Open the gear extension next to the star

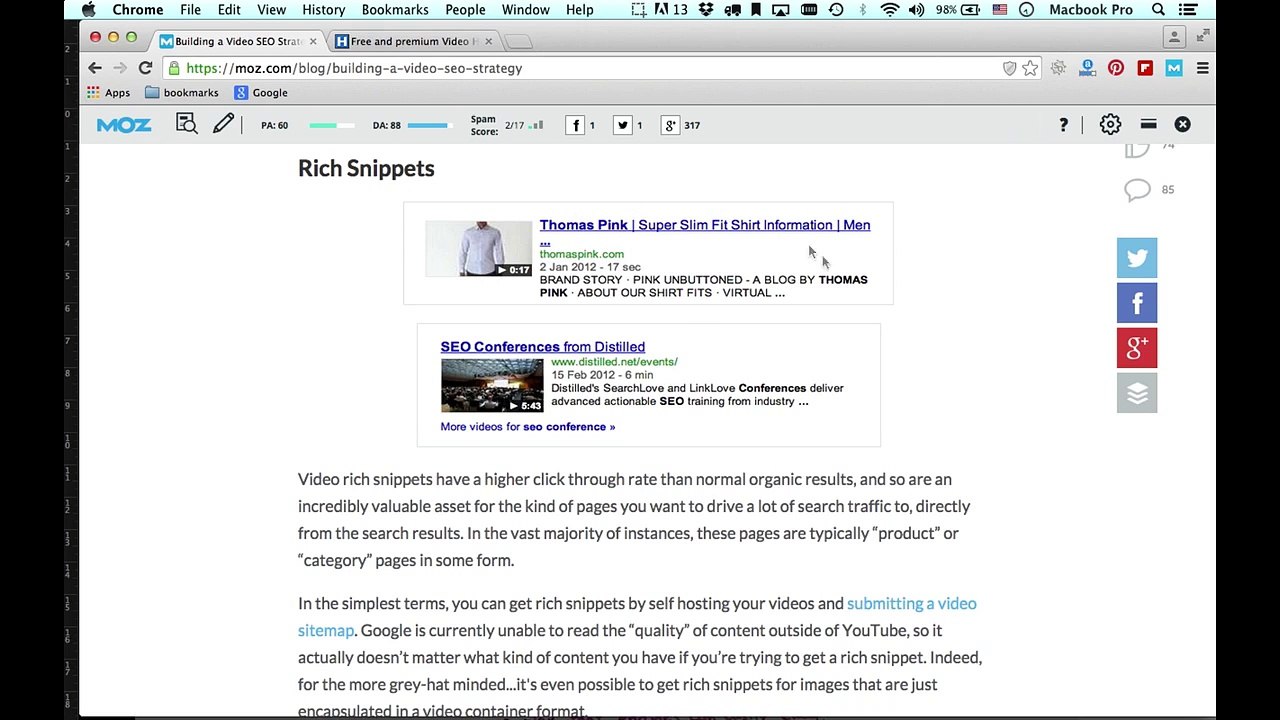point(1058,68)
